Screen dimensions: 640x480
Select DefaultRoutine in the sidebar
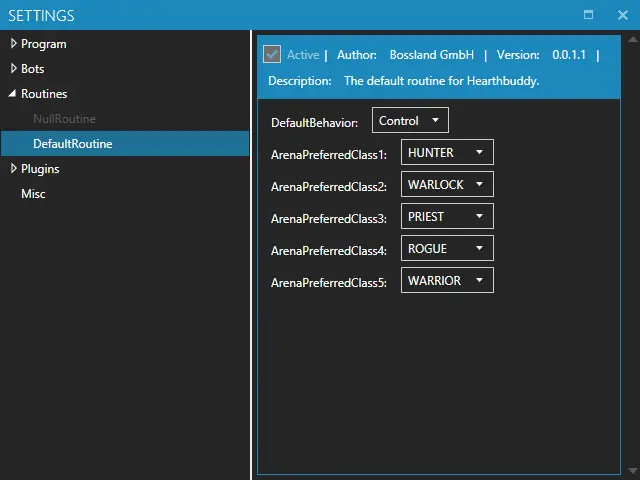72,144
